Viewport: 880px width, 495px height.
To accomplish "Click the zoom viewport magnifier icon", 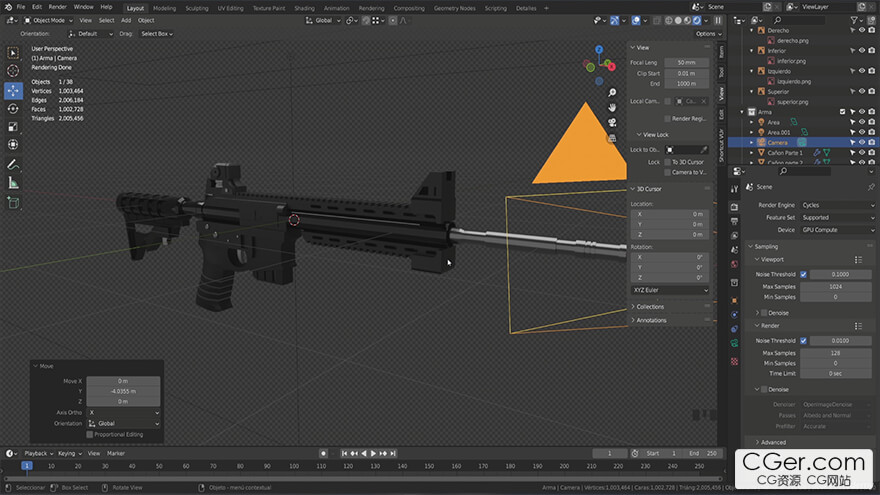I will click(612, 93).
